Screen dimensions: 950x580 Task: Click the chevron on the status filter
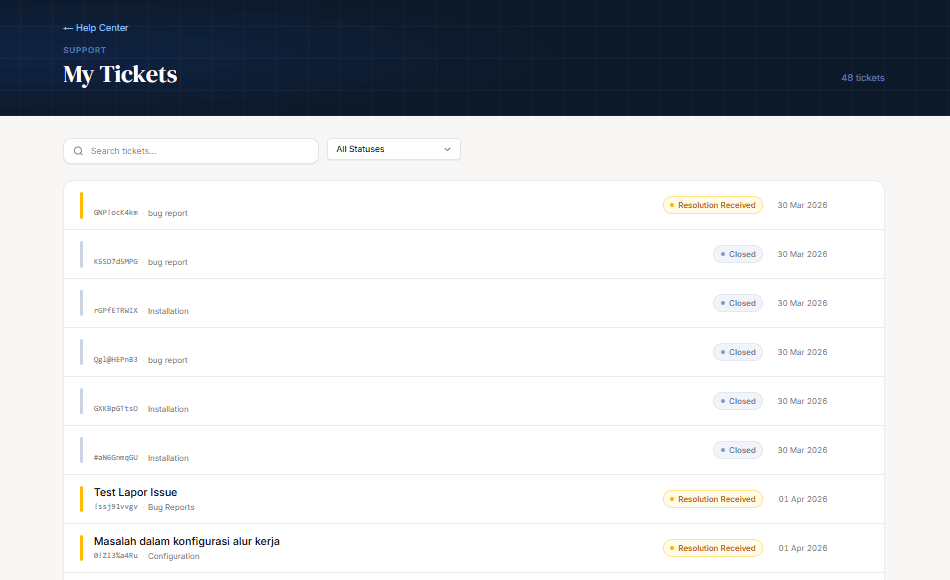pyautogui.click(x=447, y=149)
